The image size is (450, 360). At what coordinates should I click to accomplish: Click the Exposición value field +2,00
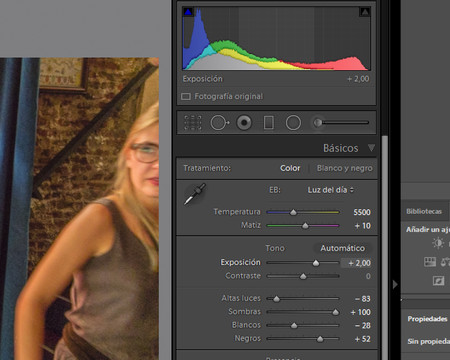click(356, 263)
